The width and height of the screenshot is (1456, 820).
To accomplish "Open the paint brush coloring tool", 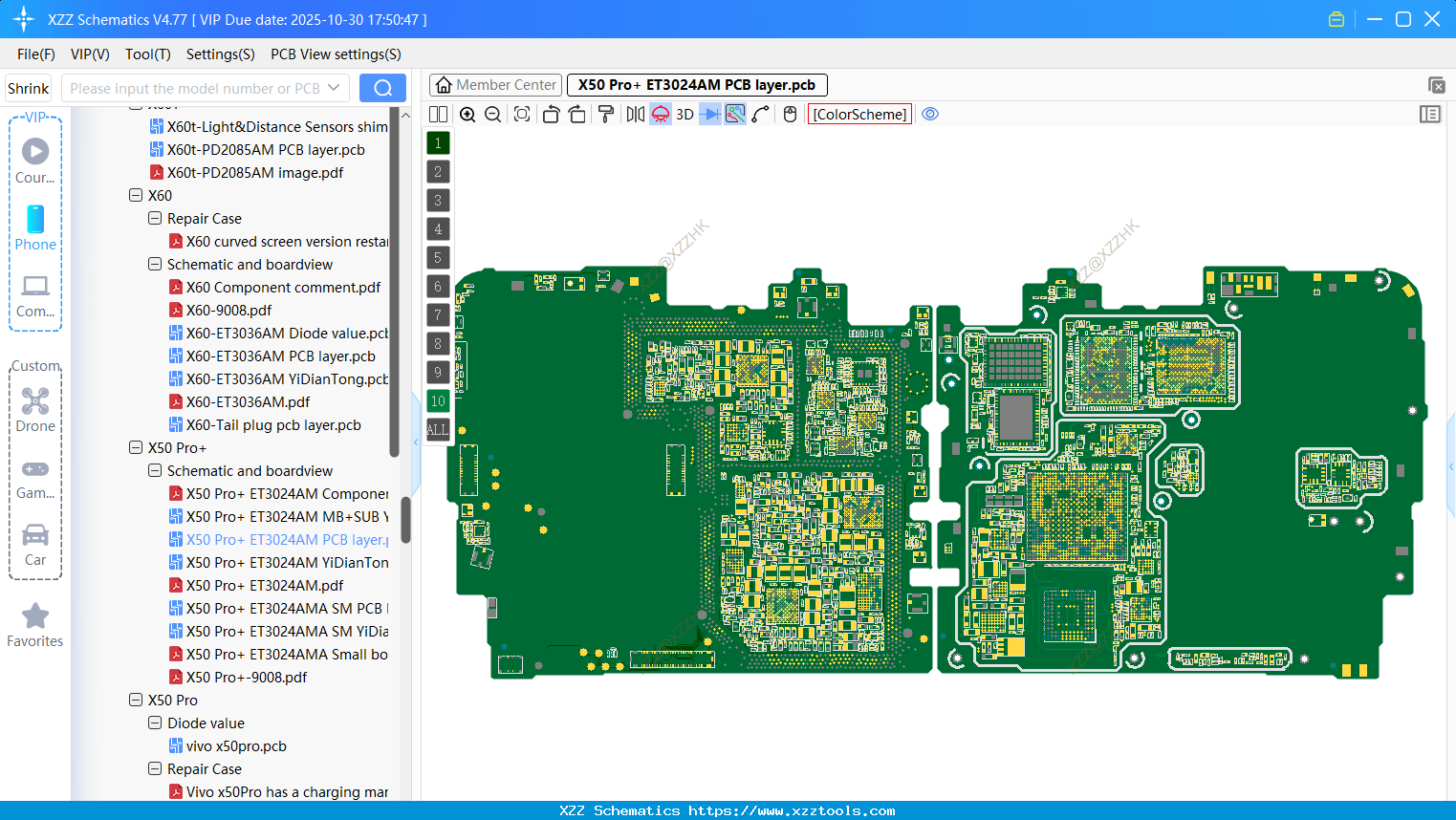I will tap(606, 114).
